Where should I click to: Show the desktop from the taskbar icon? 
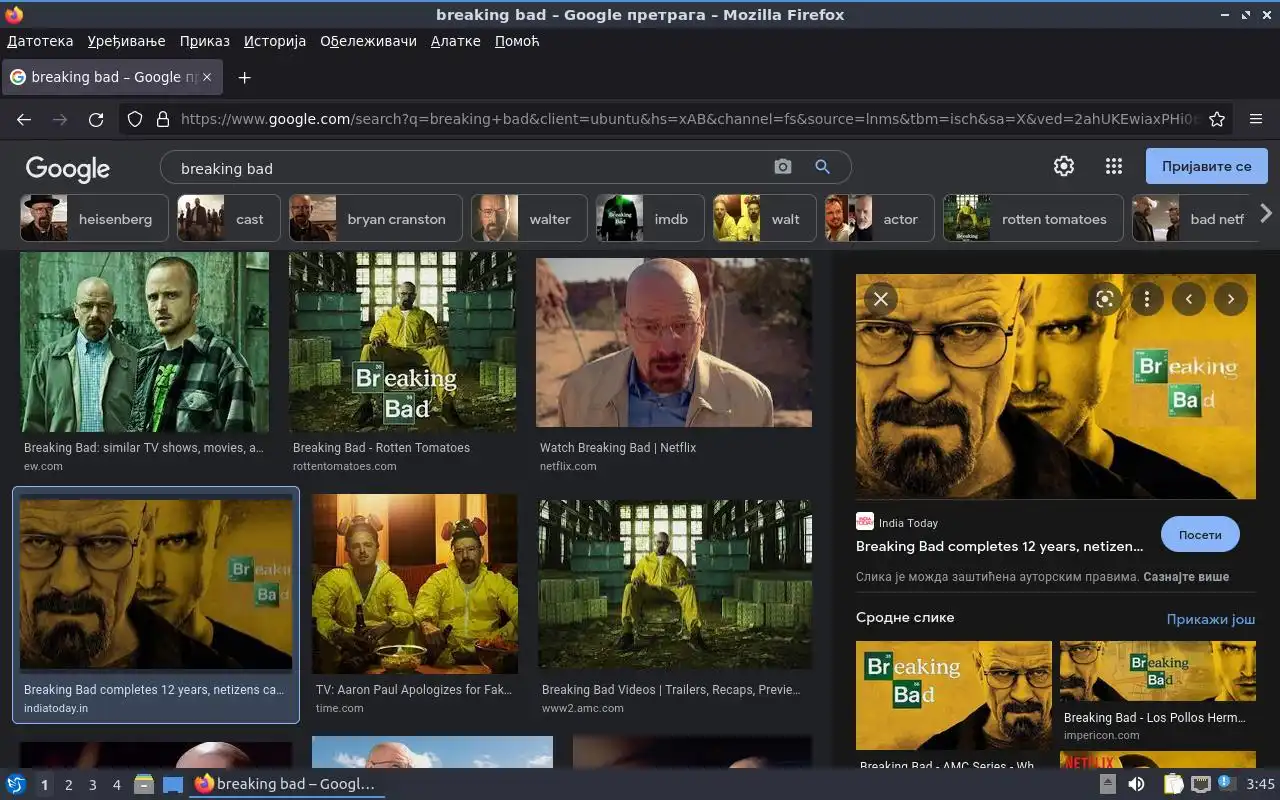tap(173, 784)
